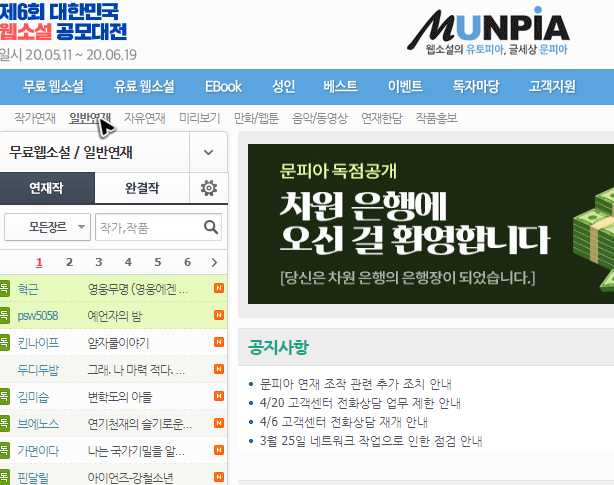Go to page 2 of the list
The height and width of the screenshot is (485, 614).
[69, 262]
